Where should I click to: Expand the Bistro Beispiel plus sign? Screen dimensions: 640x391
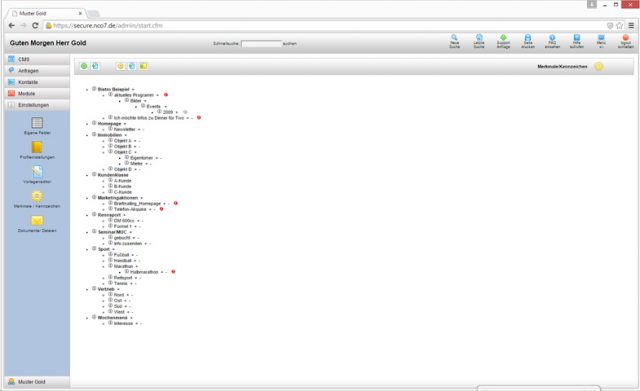(x=133, y=89)
